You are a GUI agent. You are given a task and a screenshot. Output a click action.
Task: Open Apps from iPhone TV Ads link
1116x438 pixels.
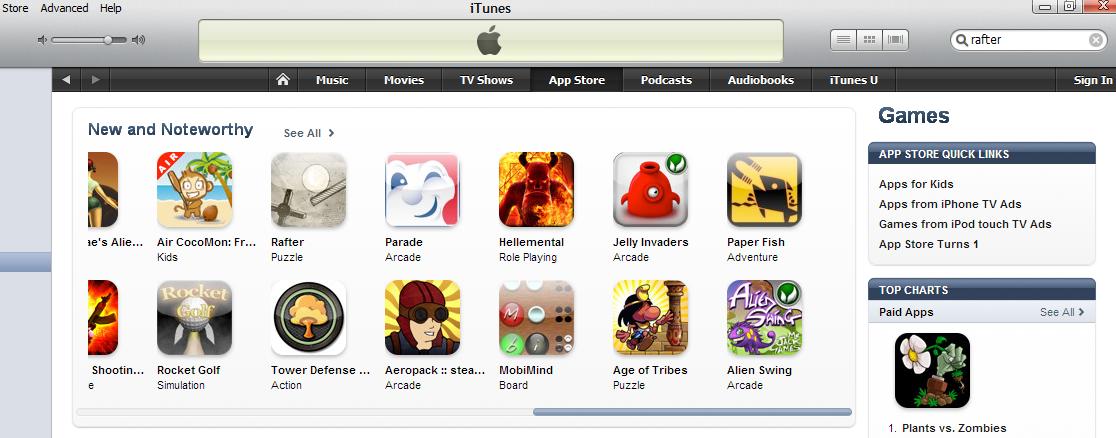click(x=949, y=204)
